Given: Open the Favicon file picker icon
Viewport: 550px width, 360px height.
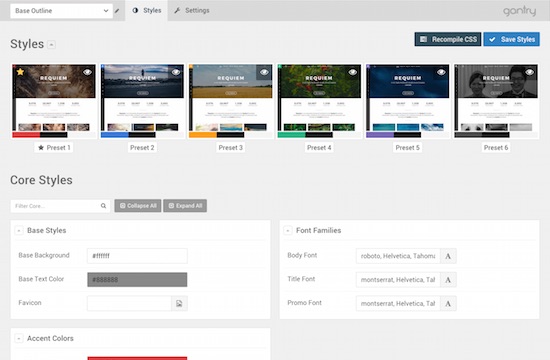Looking at the screenshot, I should pos(179,304).
